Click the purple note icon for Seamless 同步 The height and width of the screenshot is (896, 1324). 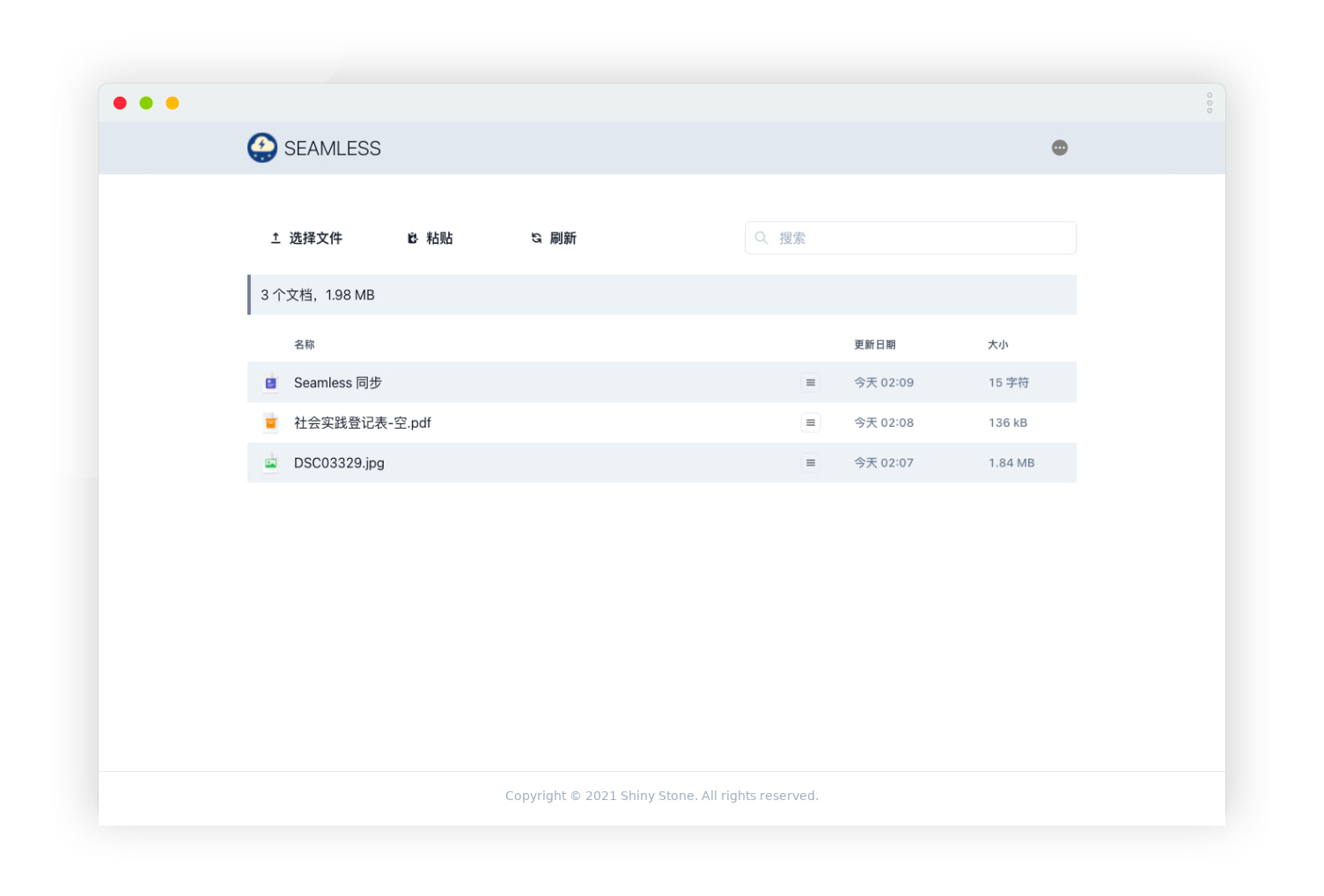[x=270, y=382]
